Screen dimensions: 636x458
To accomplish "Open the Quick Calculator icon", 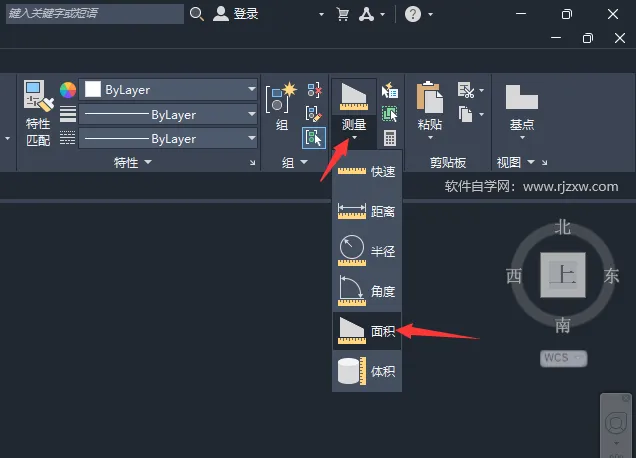I will 390,138.
